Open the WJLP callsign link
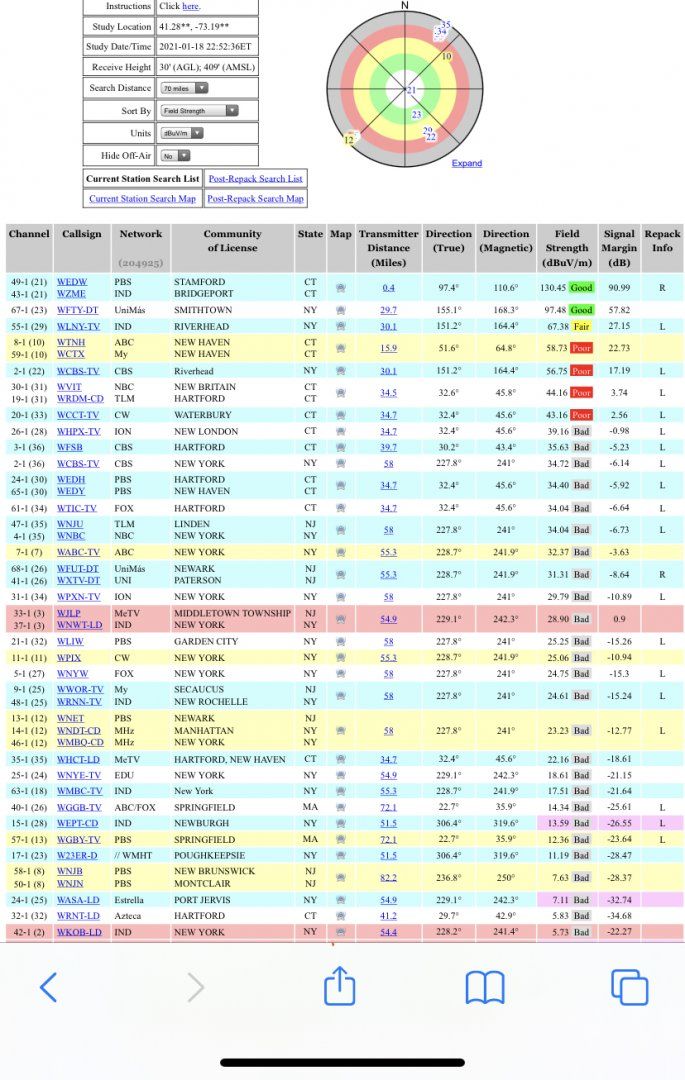Screen dimensions: 685x1080 click(68, 613)
